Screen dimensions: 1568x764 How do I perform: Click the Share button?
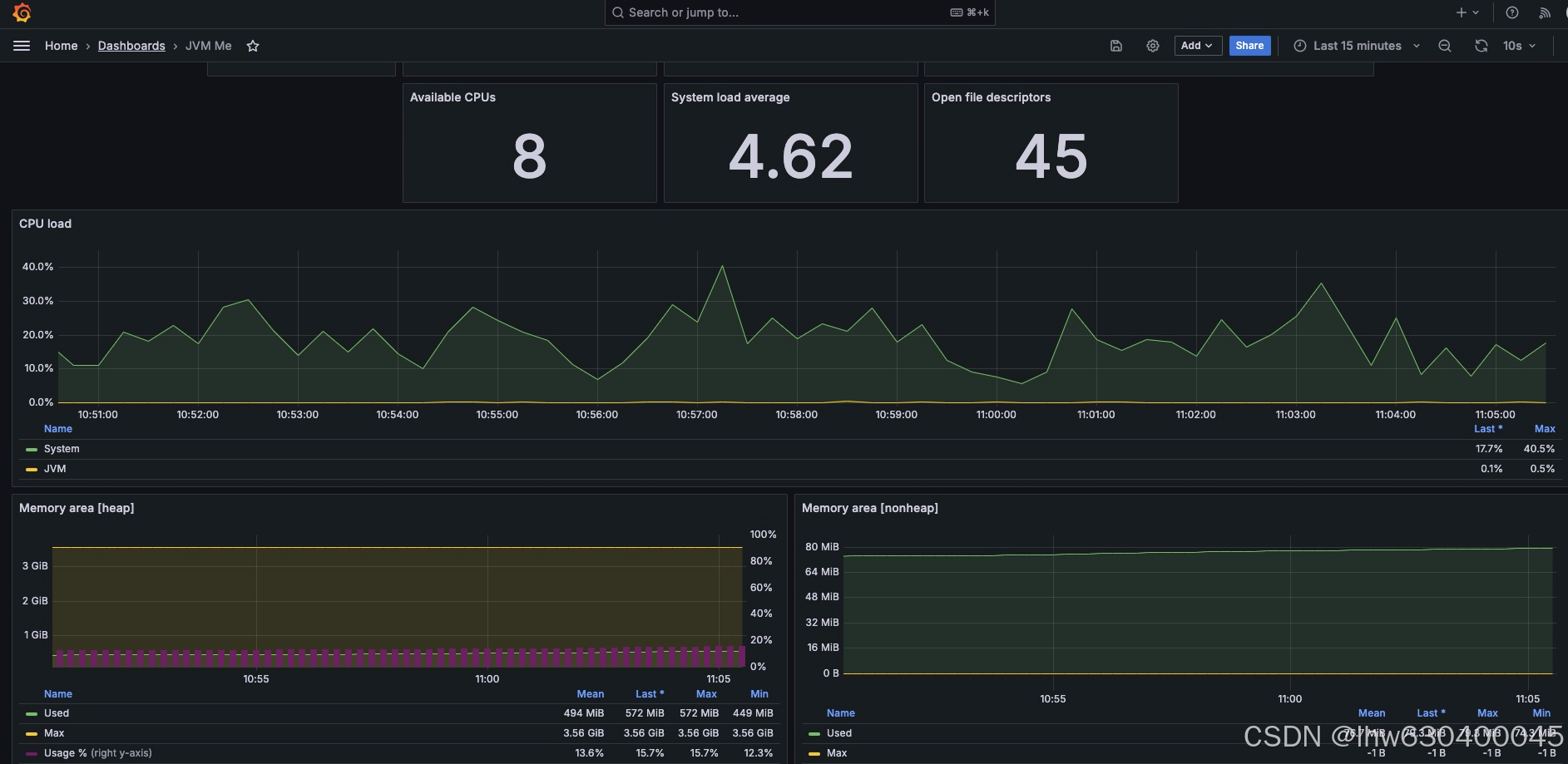click(x=1249, y=46)
